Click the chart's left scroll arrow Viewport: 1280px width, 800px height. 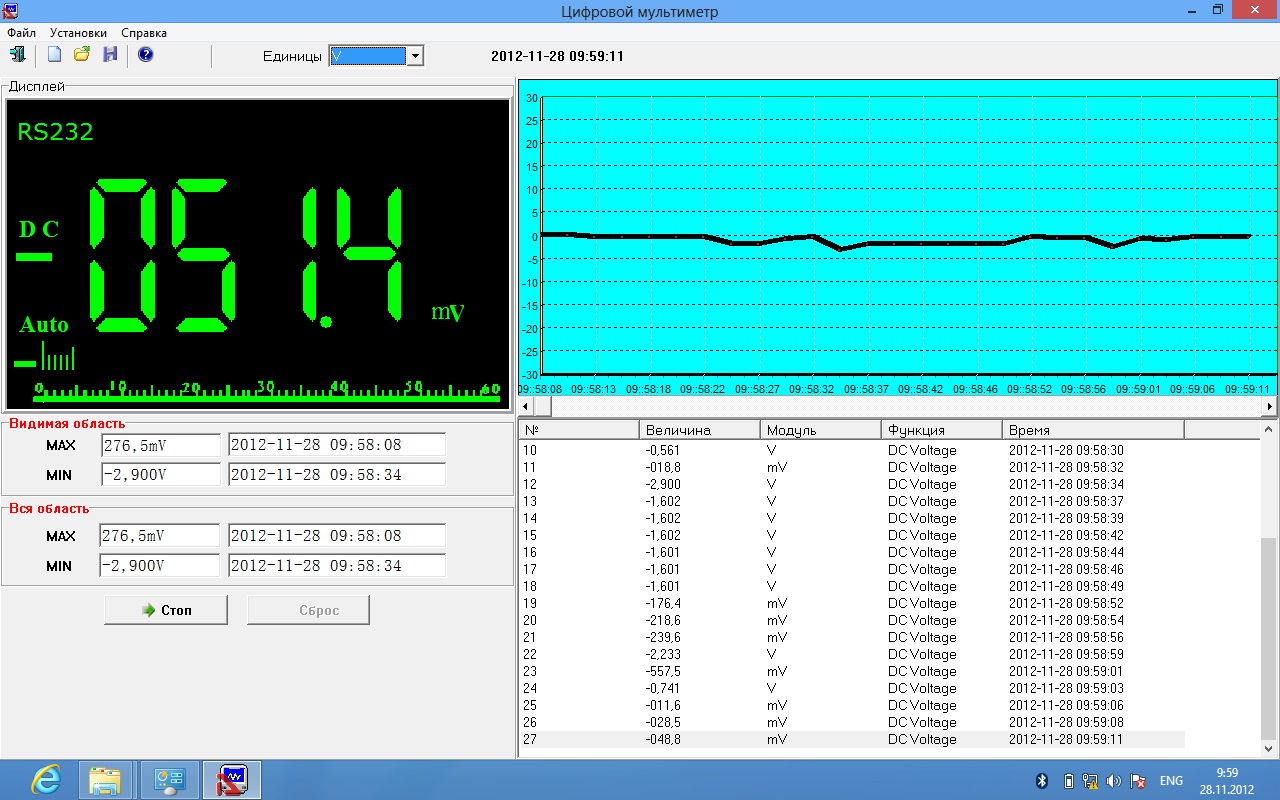(527, 407)
